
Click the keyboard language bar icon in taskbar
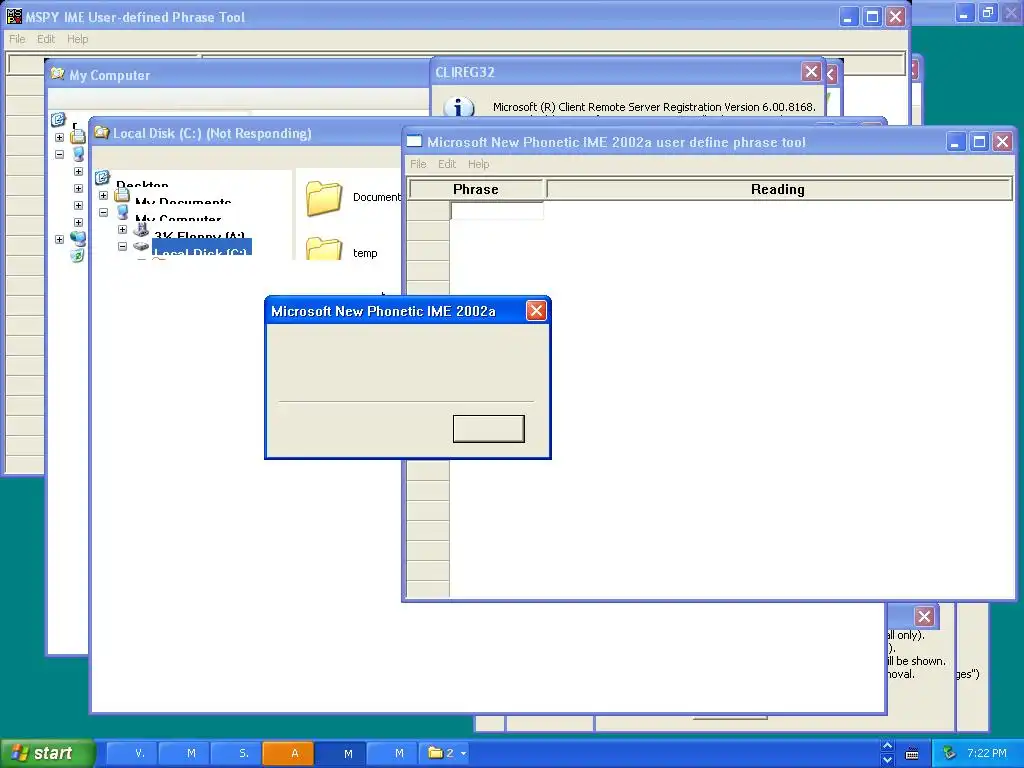point(912,754)
